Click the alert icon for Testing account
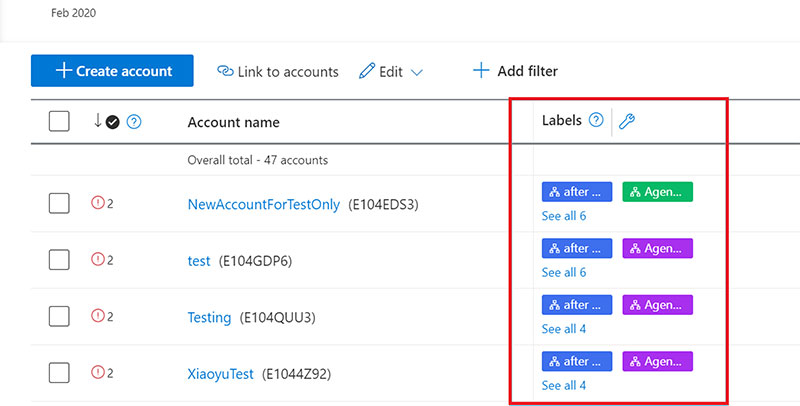The height and width of the screenshot is (406, 800). click(97, 316)
